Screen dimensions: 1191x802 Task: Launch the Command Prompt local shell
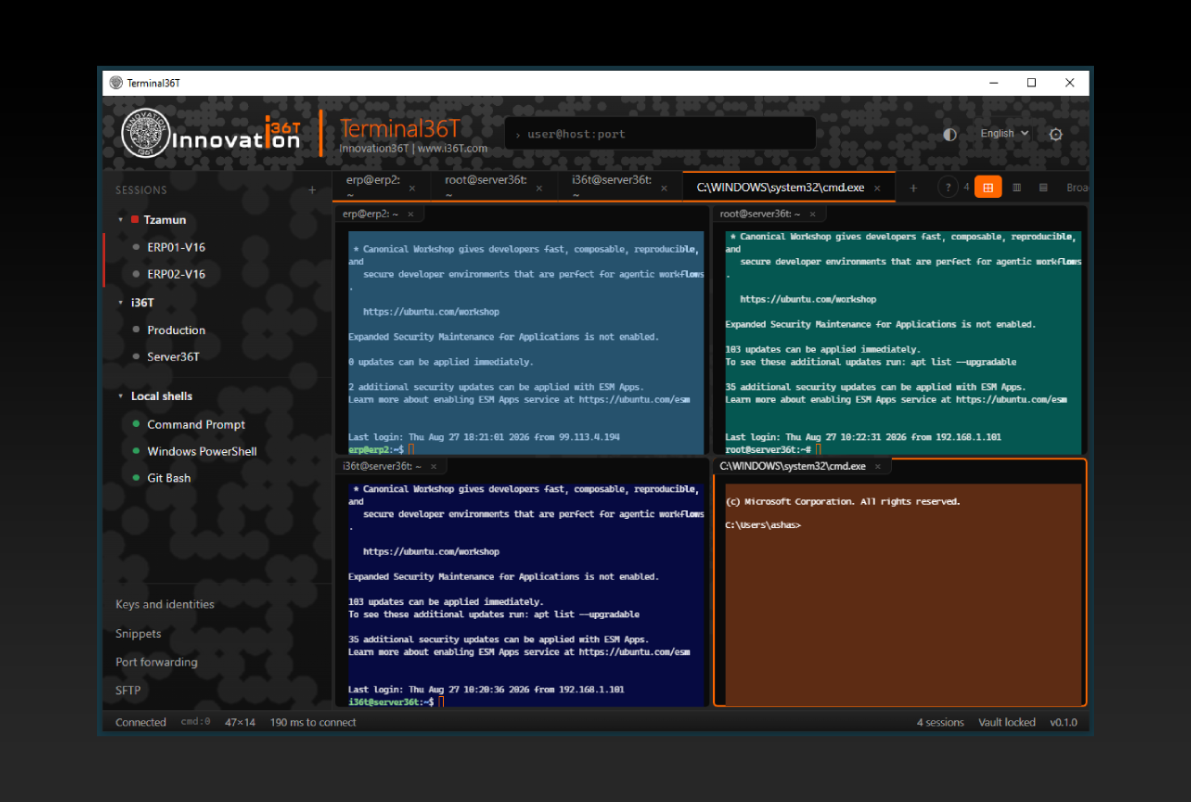point(196,424)
